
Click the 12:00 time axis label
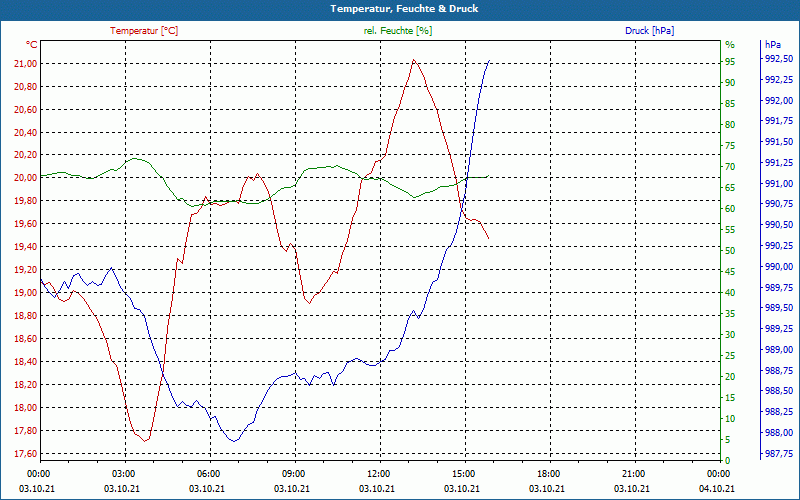click(377, 474)
